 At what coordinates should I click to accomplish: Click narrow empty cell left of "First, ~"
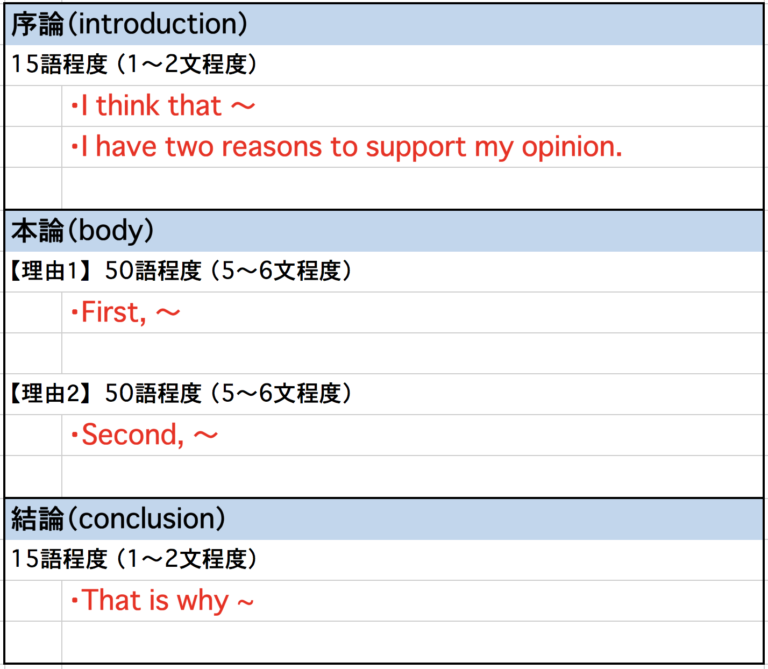[x=33, y=312]
